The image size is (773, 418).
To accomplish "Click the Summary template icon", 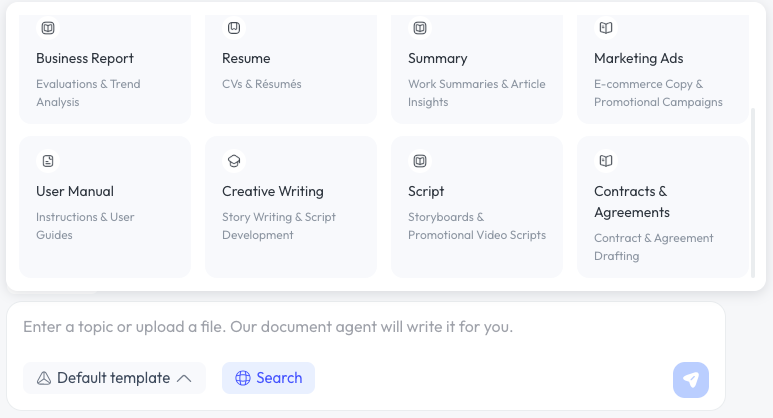I will click(420, 28).
